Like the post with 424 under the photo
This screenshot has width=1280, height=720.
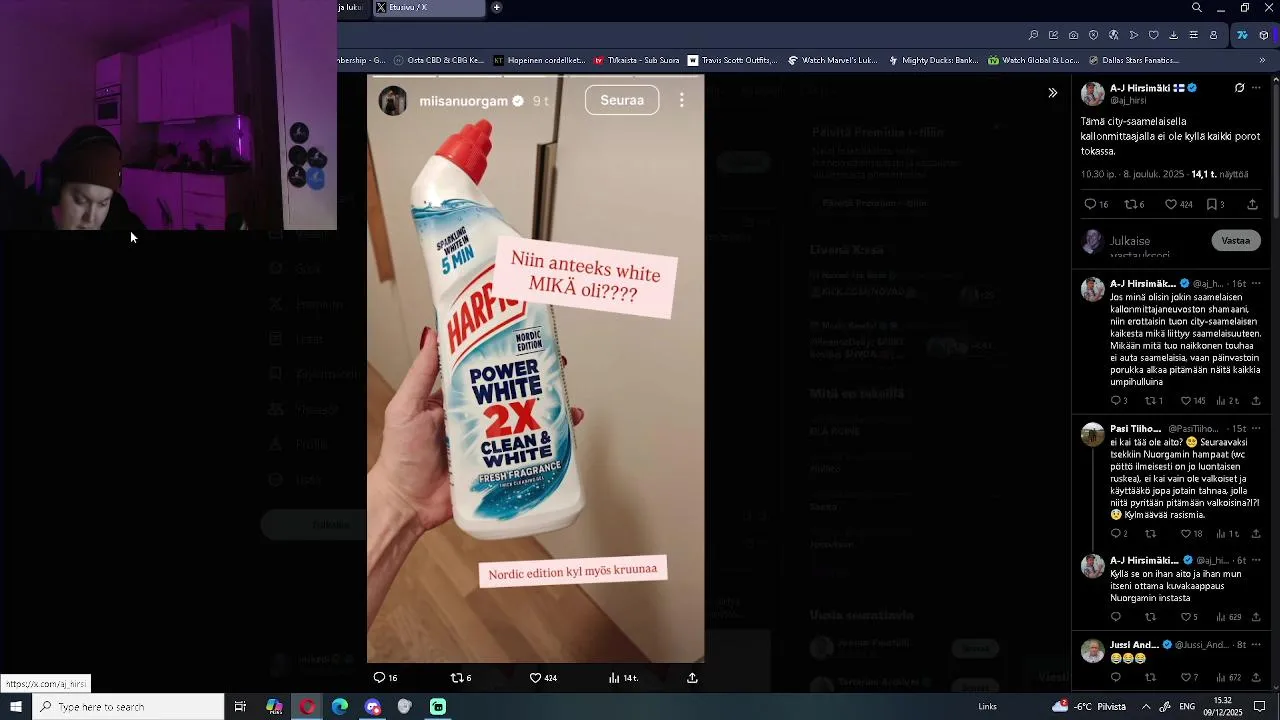[x=543, y=678]
